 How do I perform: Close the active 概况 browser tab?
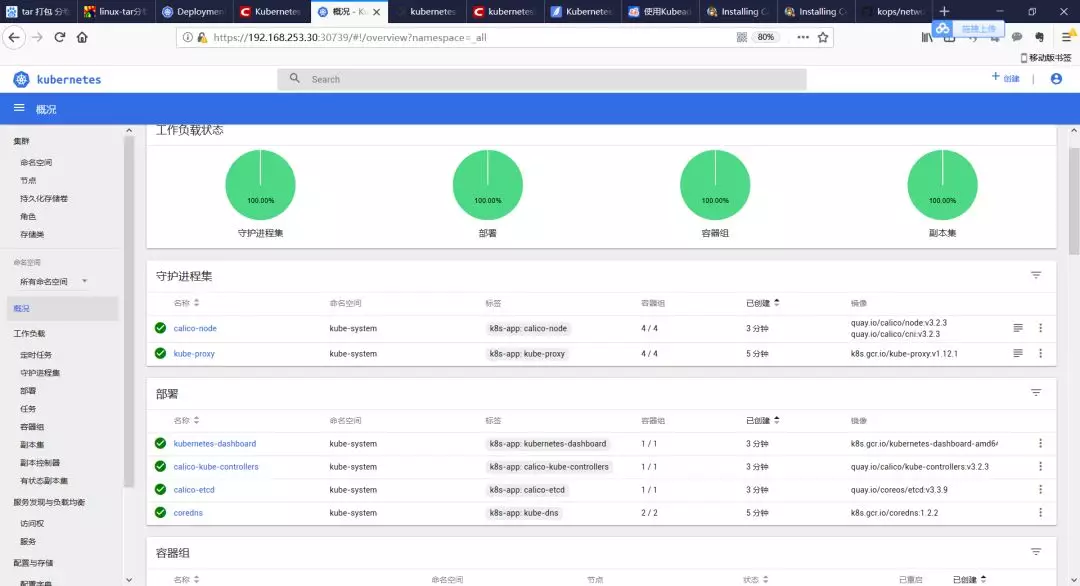point(376,12)
